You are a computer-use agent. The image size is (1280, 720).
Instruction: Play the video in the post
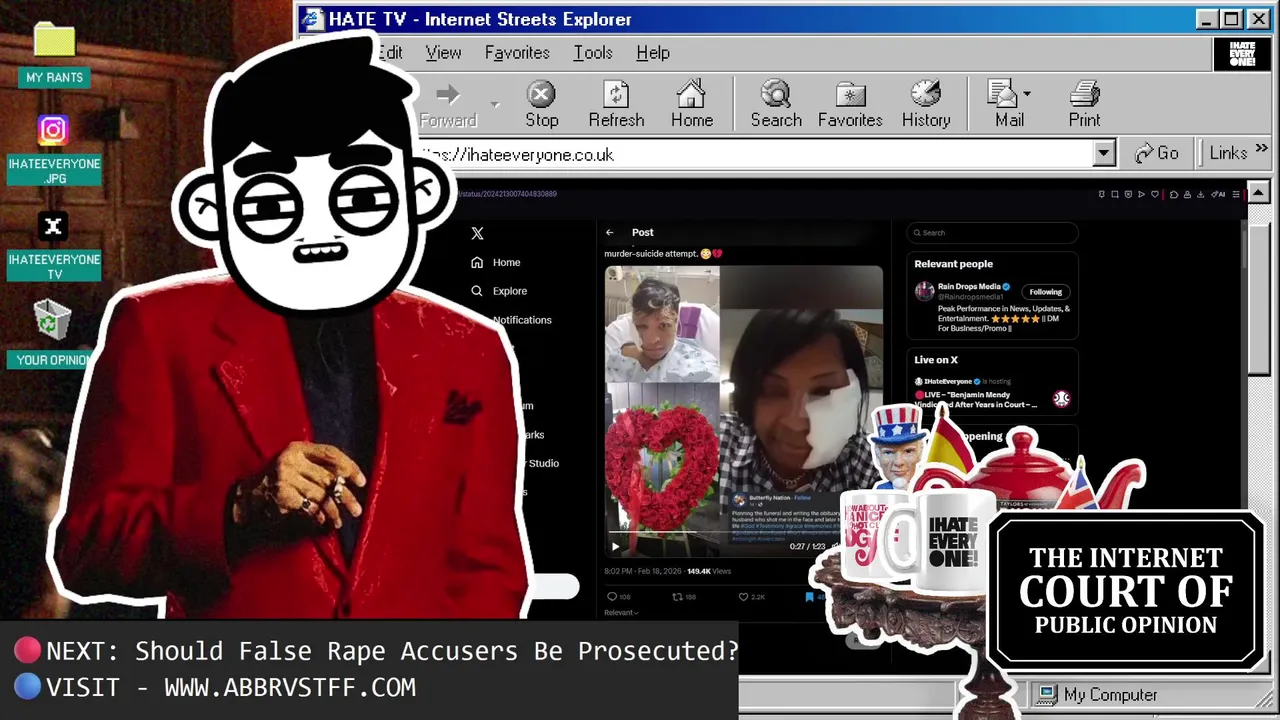click(615, 546)
